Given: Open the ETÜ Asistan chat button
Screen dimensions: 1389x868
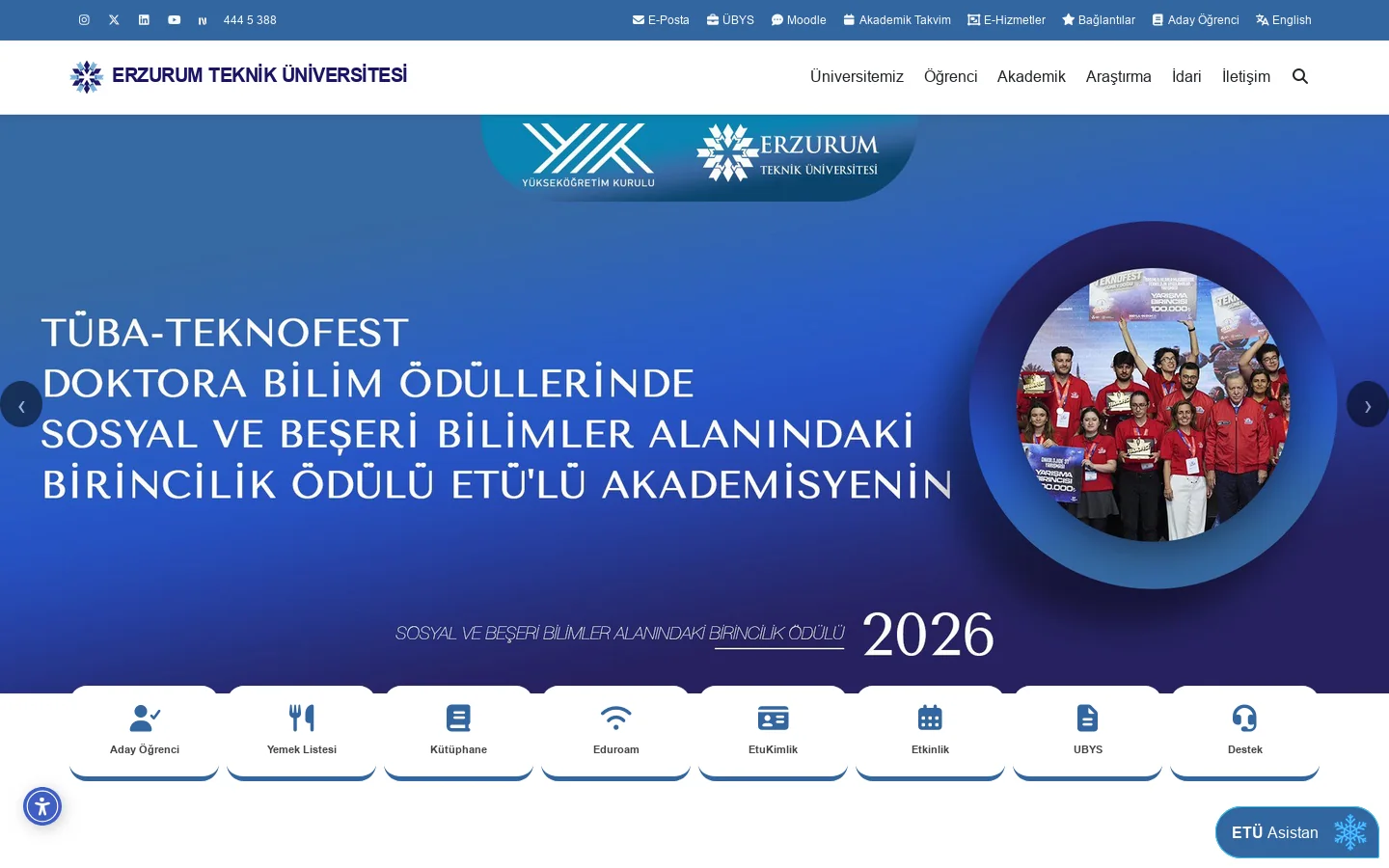Looking at the screenshot, I should click(x=1297, y=832).
